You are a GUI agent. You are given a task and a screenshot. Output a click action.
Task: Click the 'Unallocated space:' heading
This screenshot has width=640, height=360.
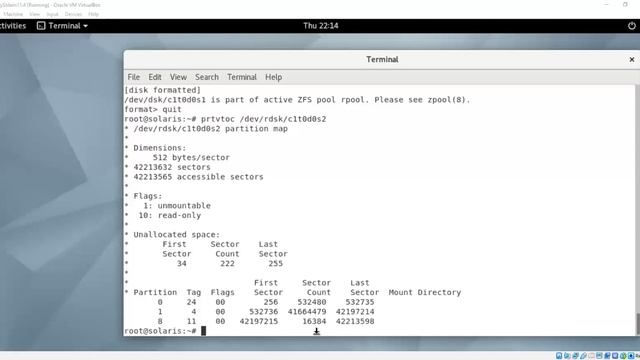pyautogui.click(x=176, y=235)
